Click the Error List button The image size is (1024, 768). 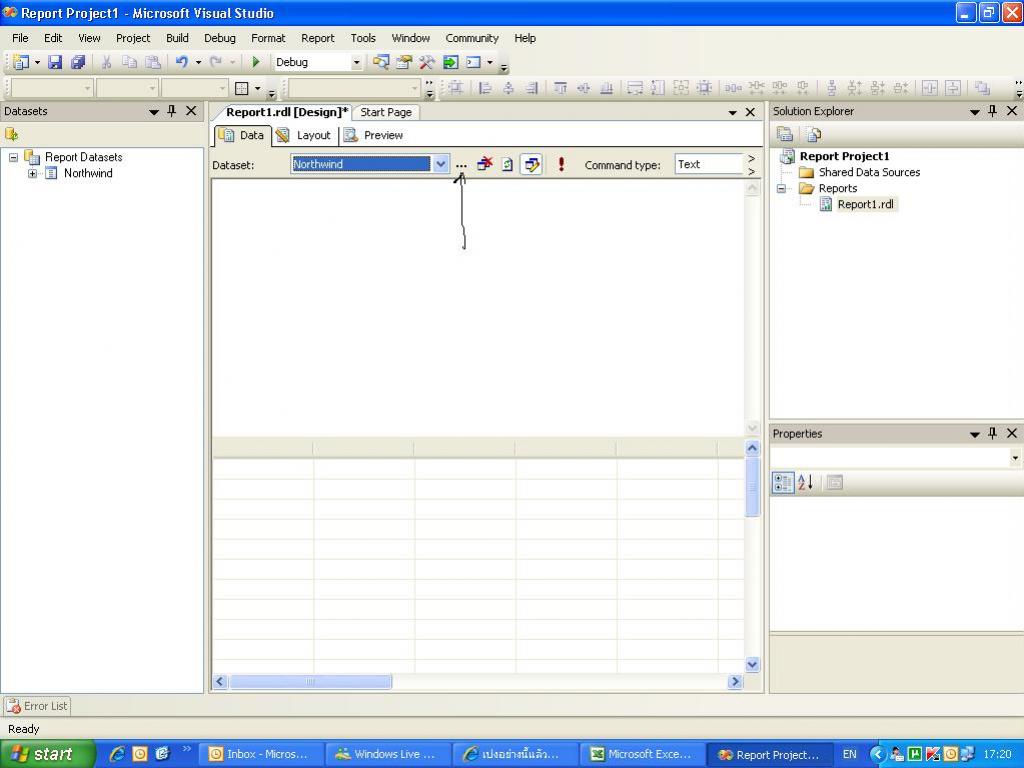click(x=37, y=706)
